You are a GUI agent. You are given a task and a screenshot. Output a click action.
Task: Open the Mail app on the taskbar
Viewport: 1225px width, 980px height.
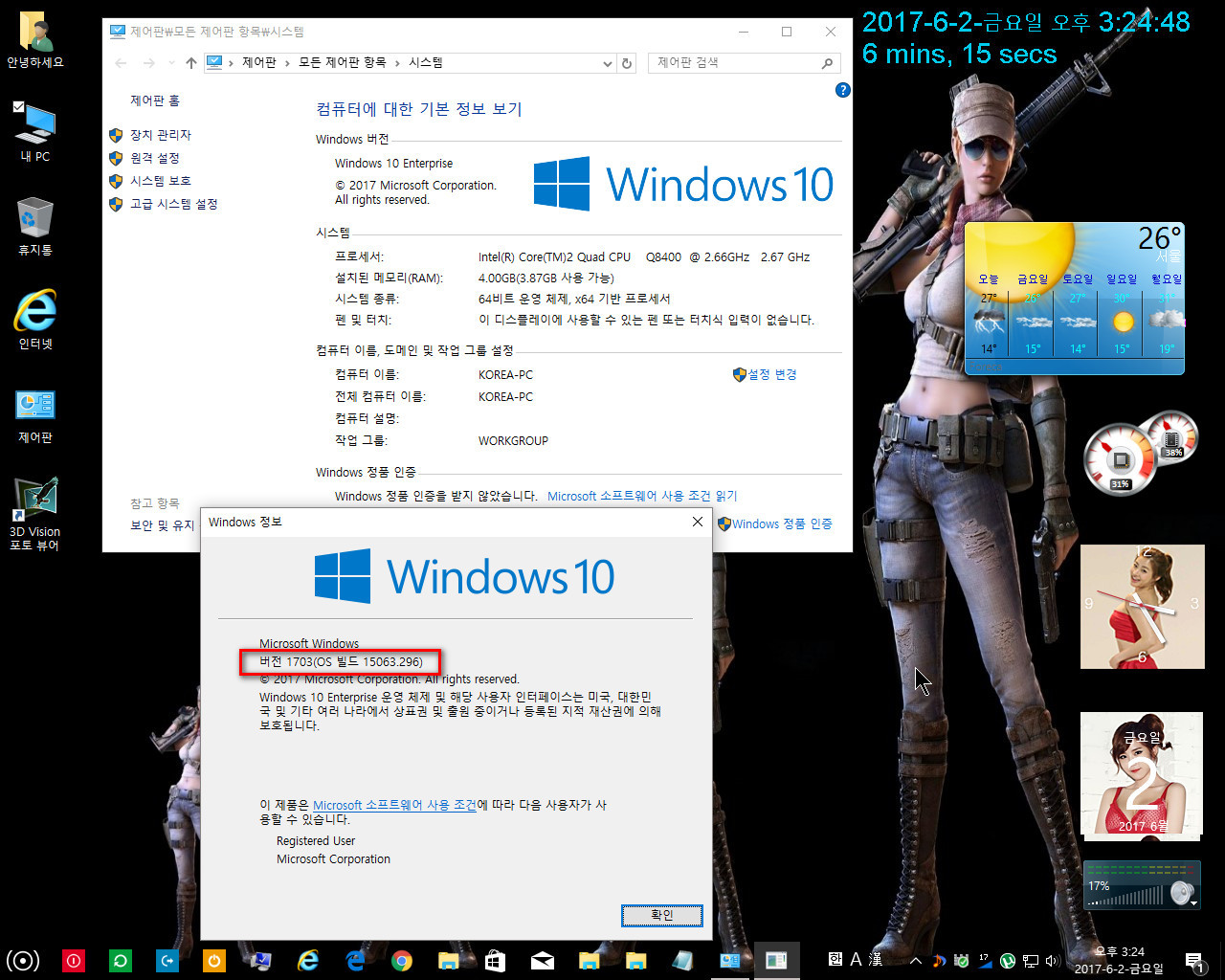point(542,960)
